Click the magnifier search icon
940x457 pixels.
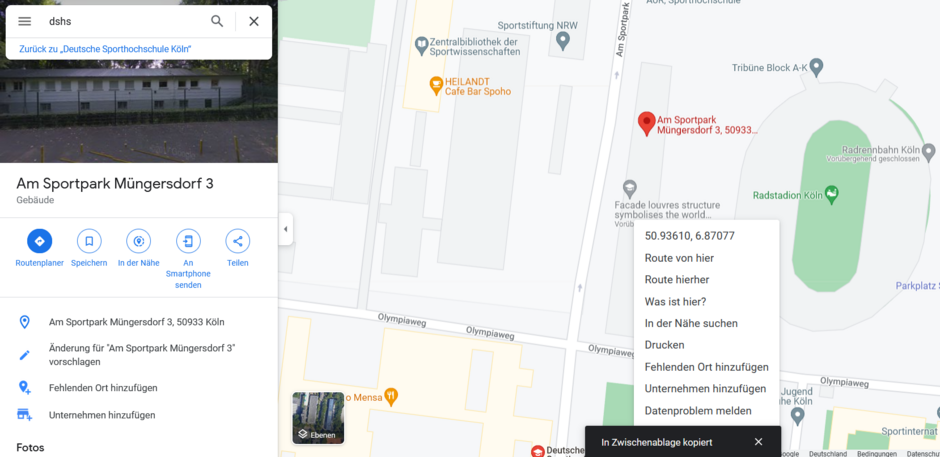click(217, 22)
